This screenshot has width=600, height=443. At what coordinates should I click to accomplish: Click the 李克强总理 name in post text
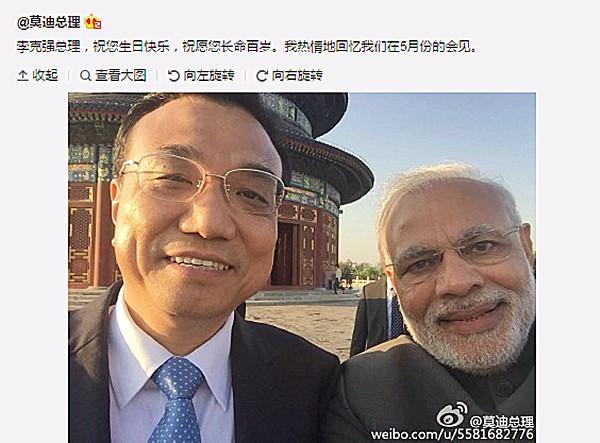coord(49,47)
